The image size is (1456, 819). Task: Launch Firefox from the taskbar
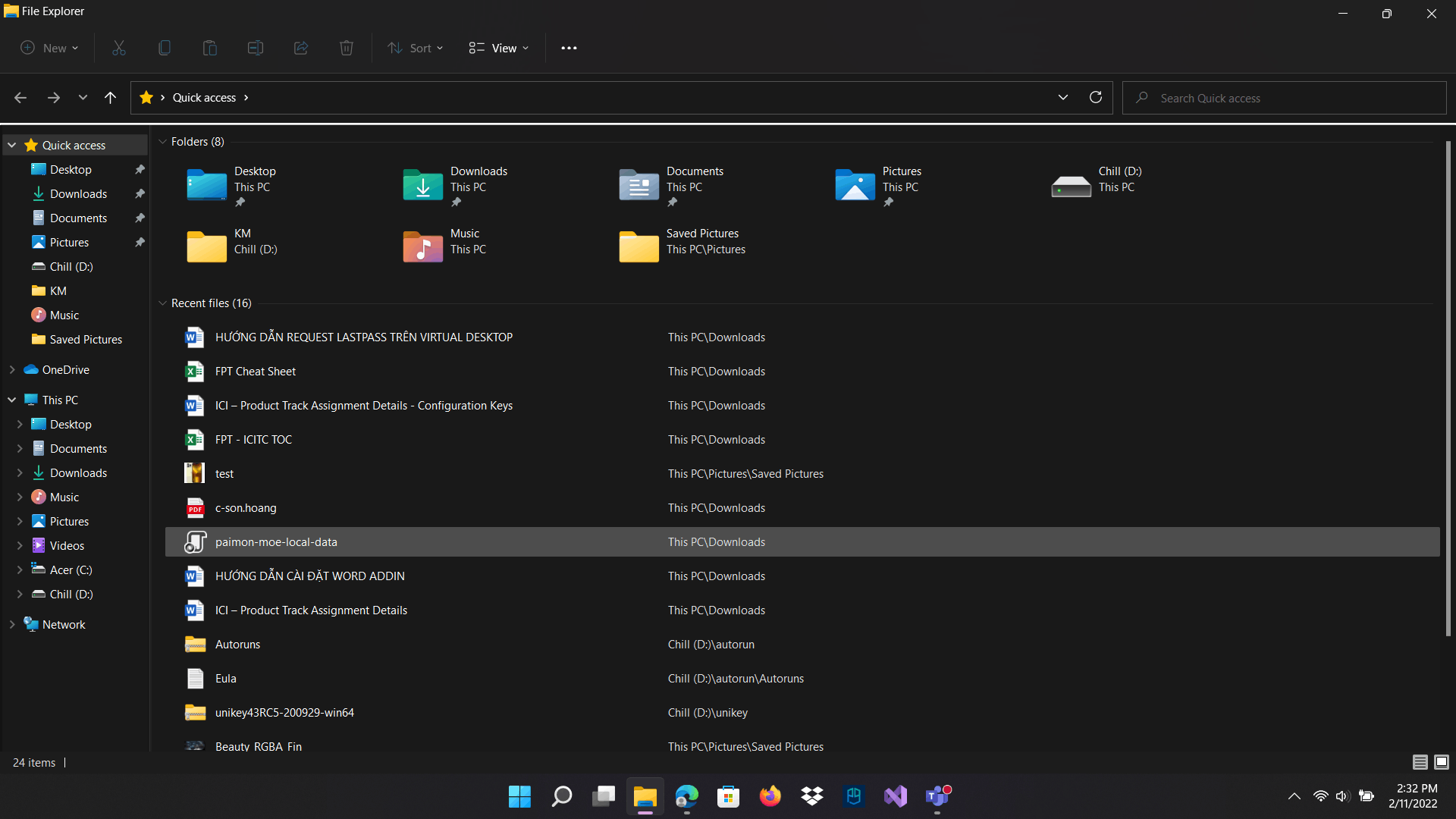[770, 796]
